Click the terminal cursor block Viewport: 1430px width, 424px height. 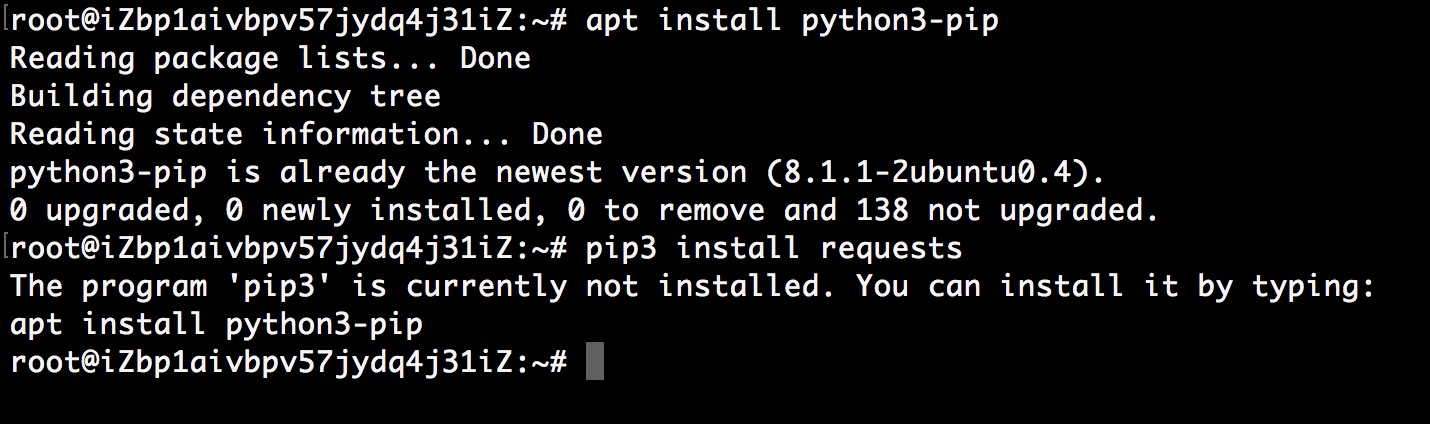(595, 362)
